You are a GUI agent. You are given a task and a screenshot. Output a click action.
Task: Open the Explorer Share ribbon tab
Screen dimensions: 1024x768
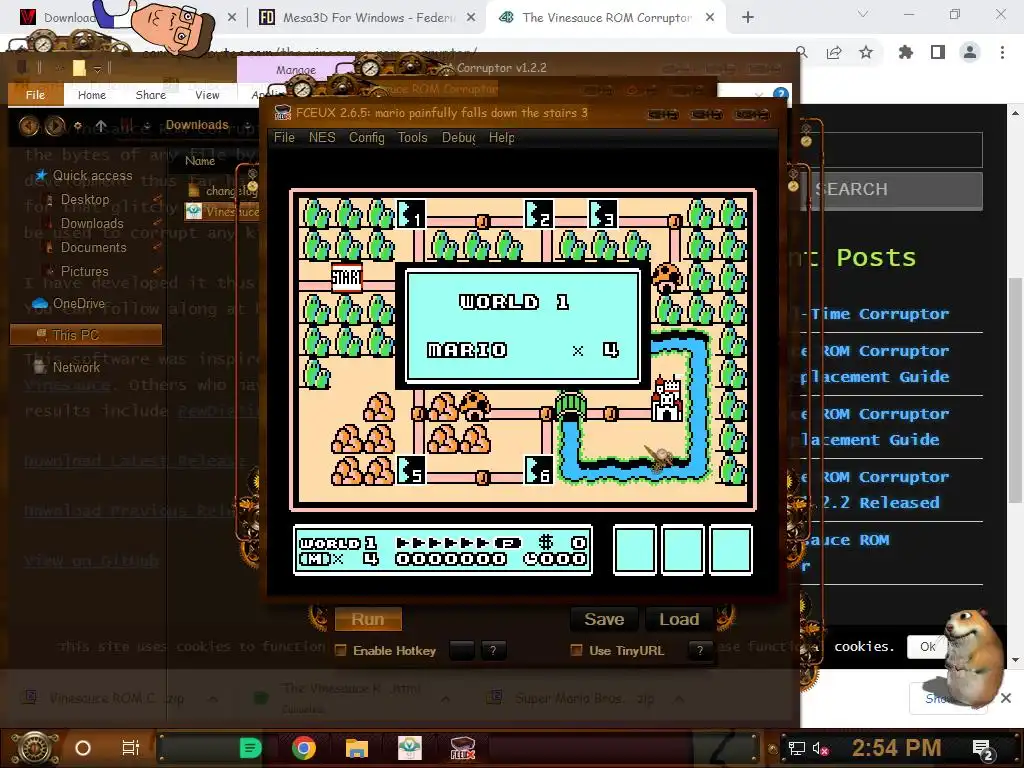point(151,95)
